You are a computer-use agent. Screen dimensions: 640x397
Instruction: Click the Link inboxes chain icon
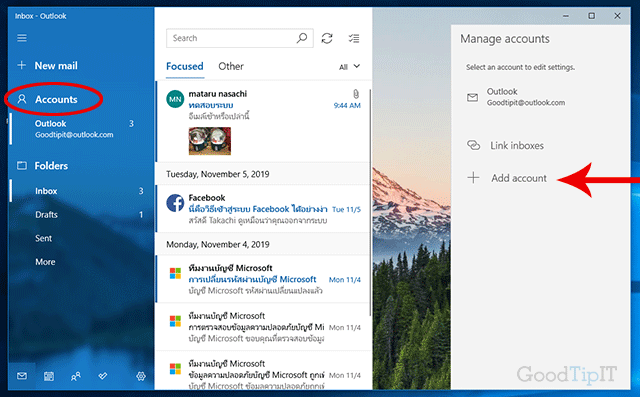(x=473, y=145)
